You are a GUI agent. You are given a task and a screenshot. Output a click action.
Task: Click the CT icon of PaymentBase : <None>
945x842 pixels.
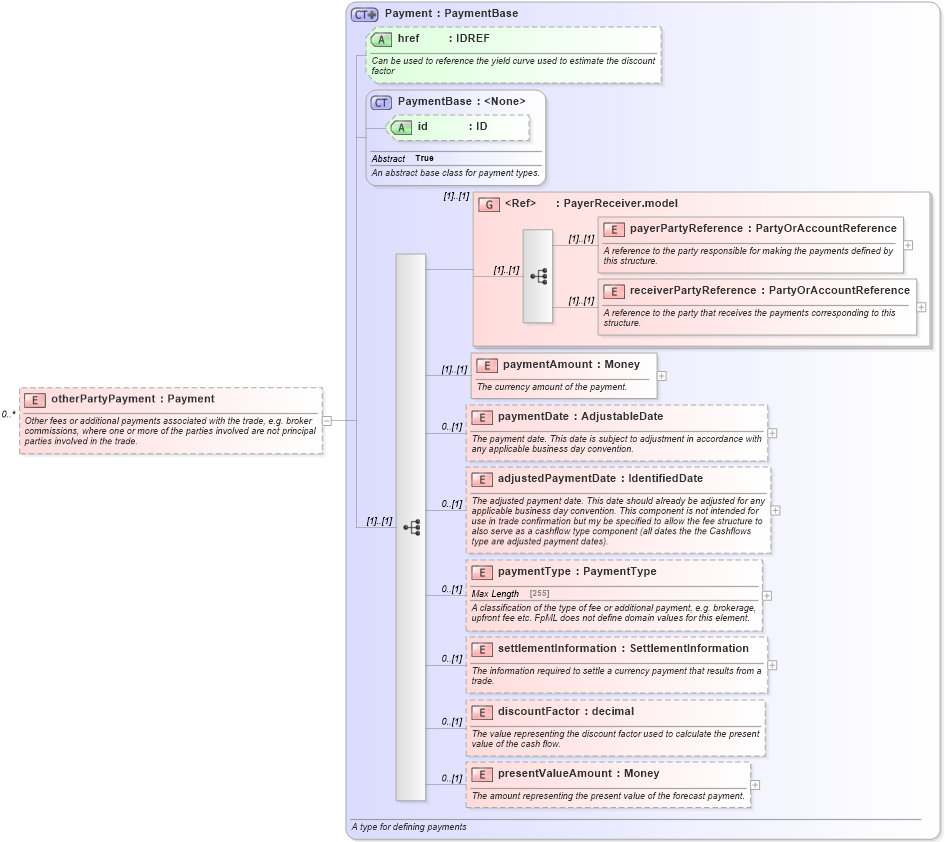click(x=381, y=102)
